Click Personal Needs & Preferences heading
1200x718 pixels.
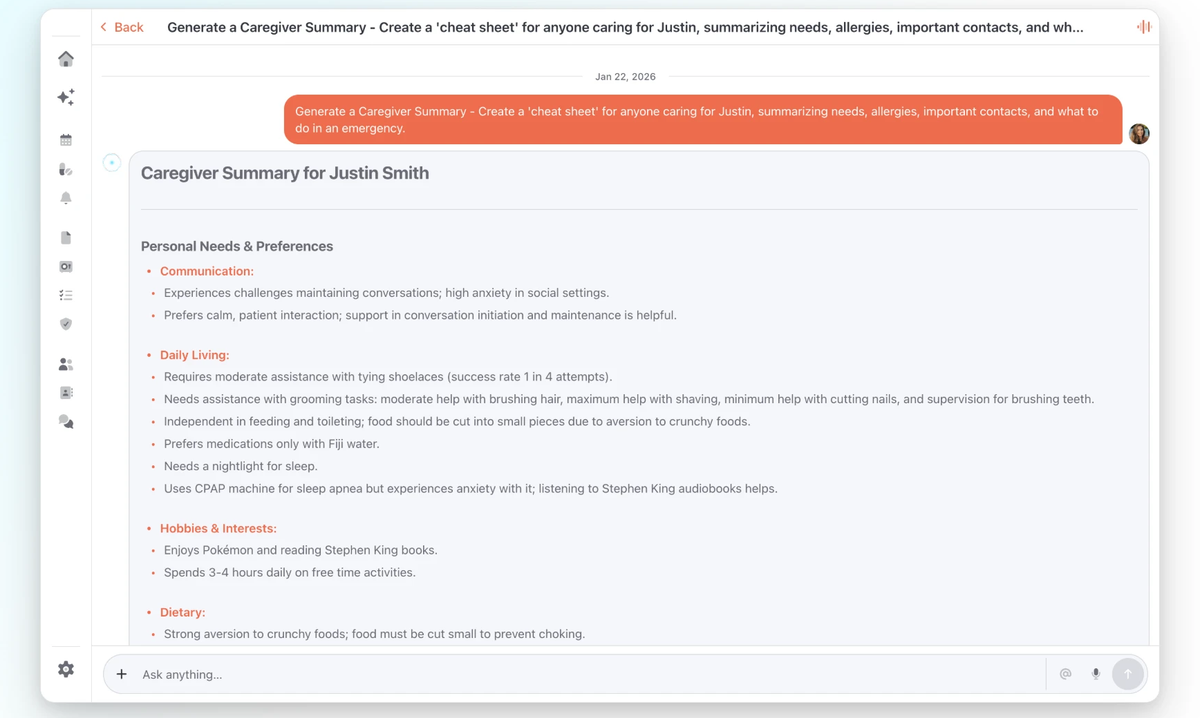click(x=237, y=246)
